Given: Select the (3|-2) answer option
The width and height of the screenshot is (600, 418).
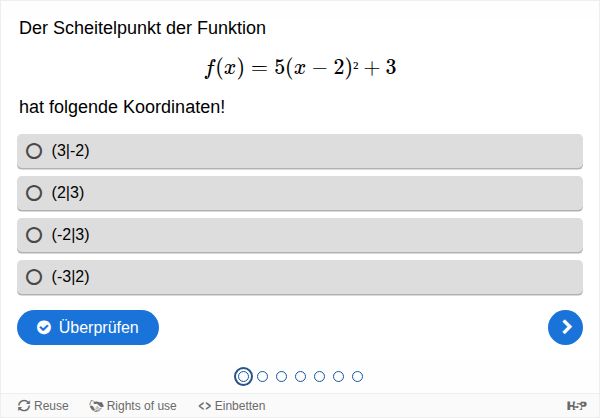Looking at the screenshot, I should tap(34, 151).
